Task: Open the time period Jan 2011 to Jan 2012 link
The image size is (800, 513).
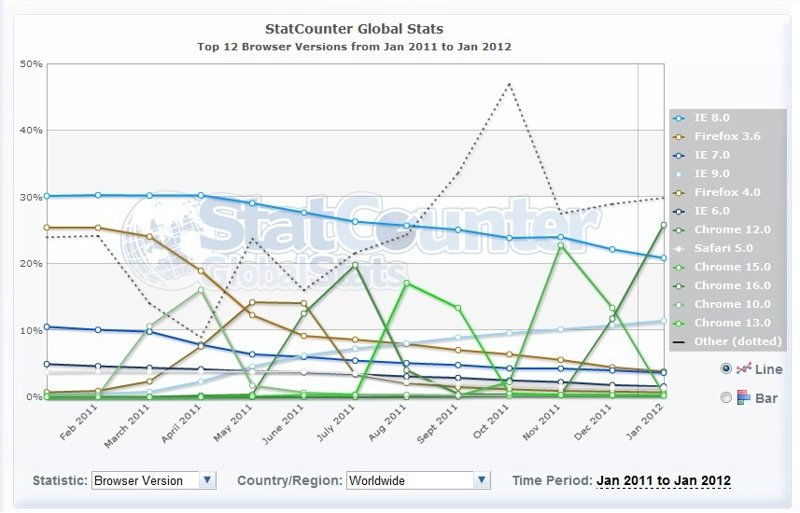Action: pos(663,481)
